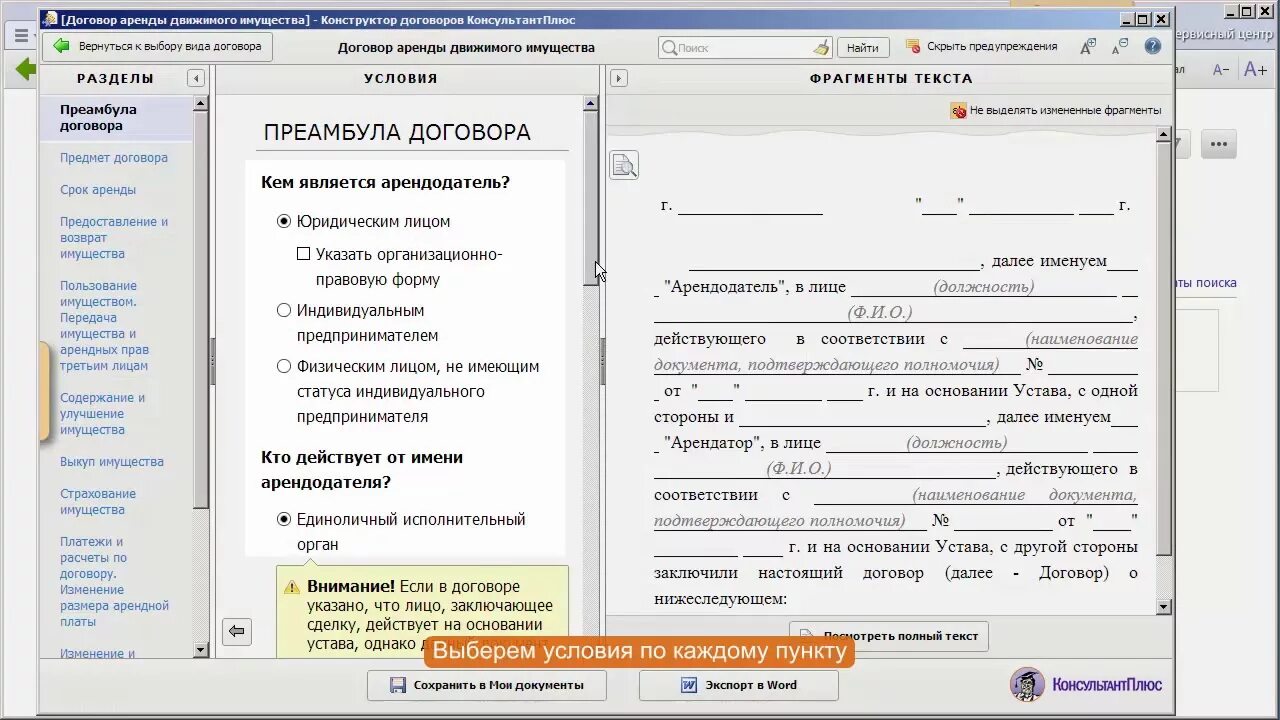Click Посмотреть полный текст button
This screenshot has height=720, width=1280.
coord(889,636)
